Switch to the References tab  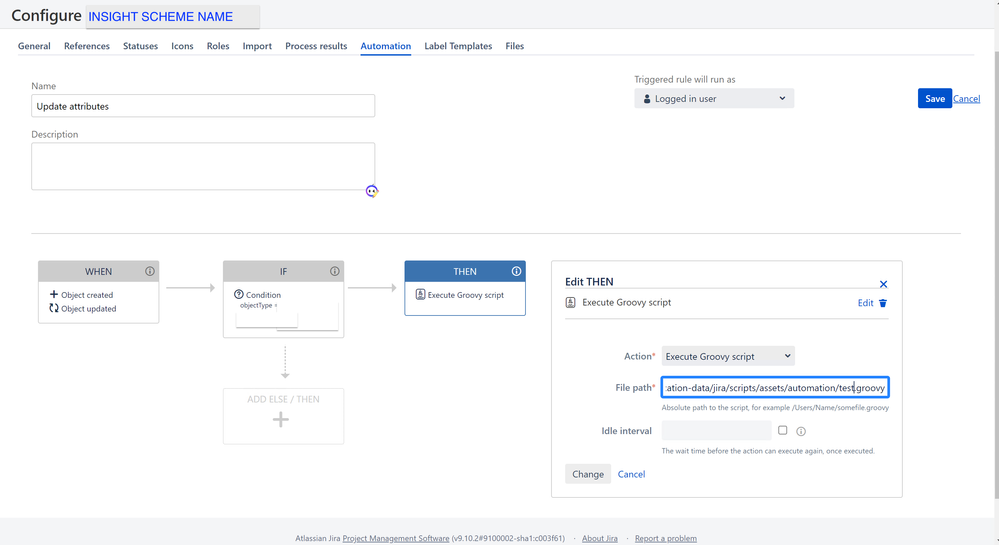(x=87, y=46)
